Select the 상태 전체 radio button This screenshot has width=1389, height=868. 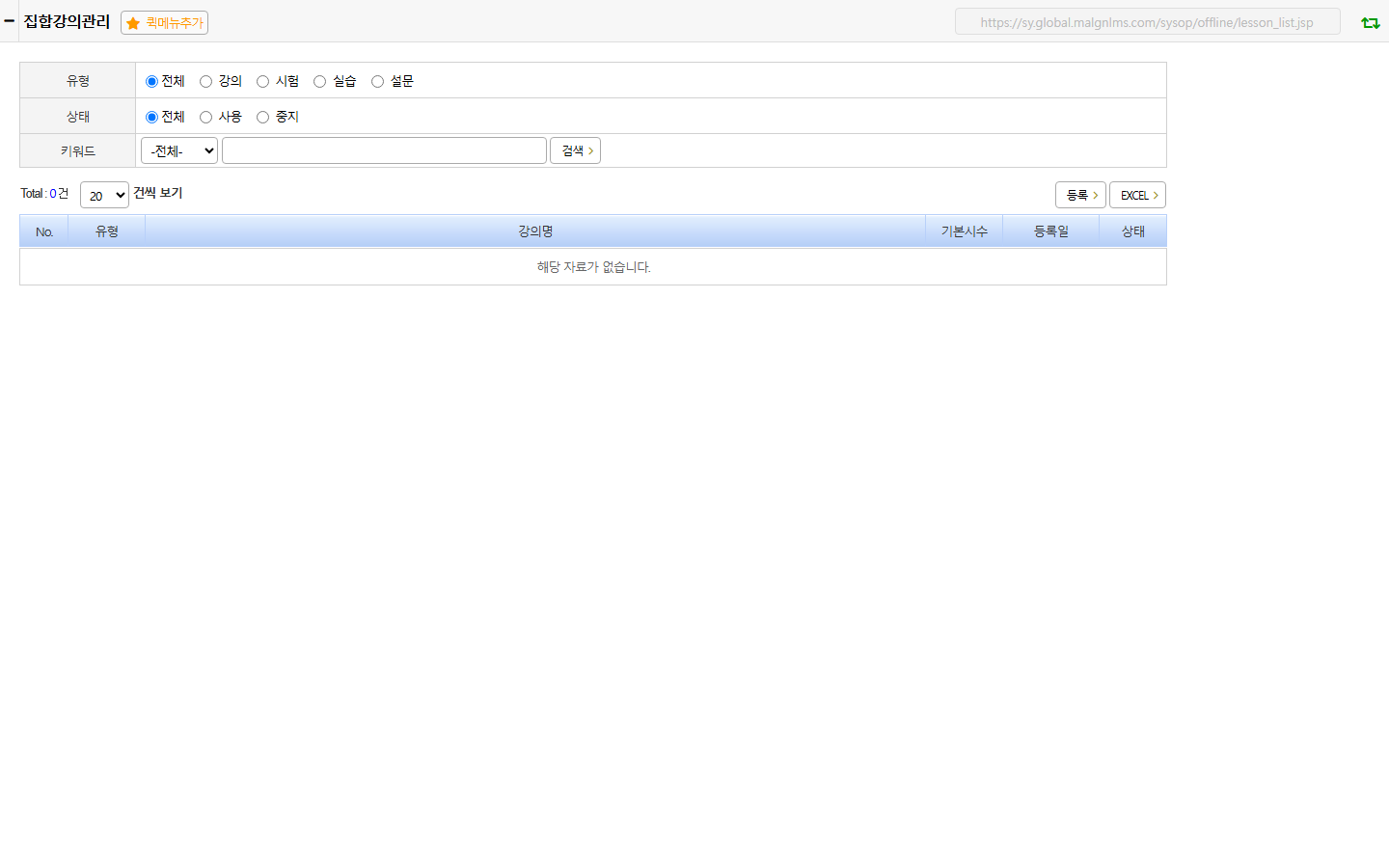151,118
